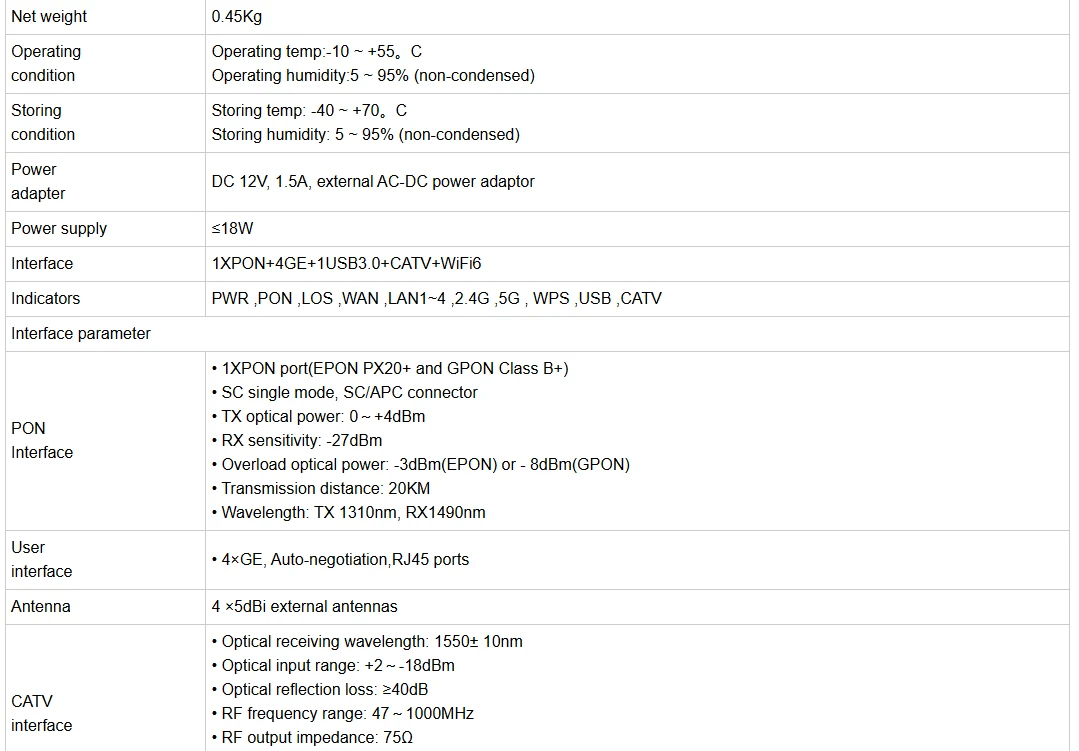
Task: Click the 4×GE Auto-negotiation RJ45 ports text
Action: coord(340,560)
